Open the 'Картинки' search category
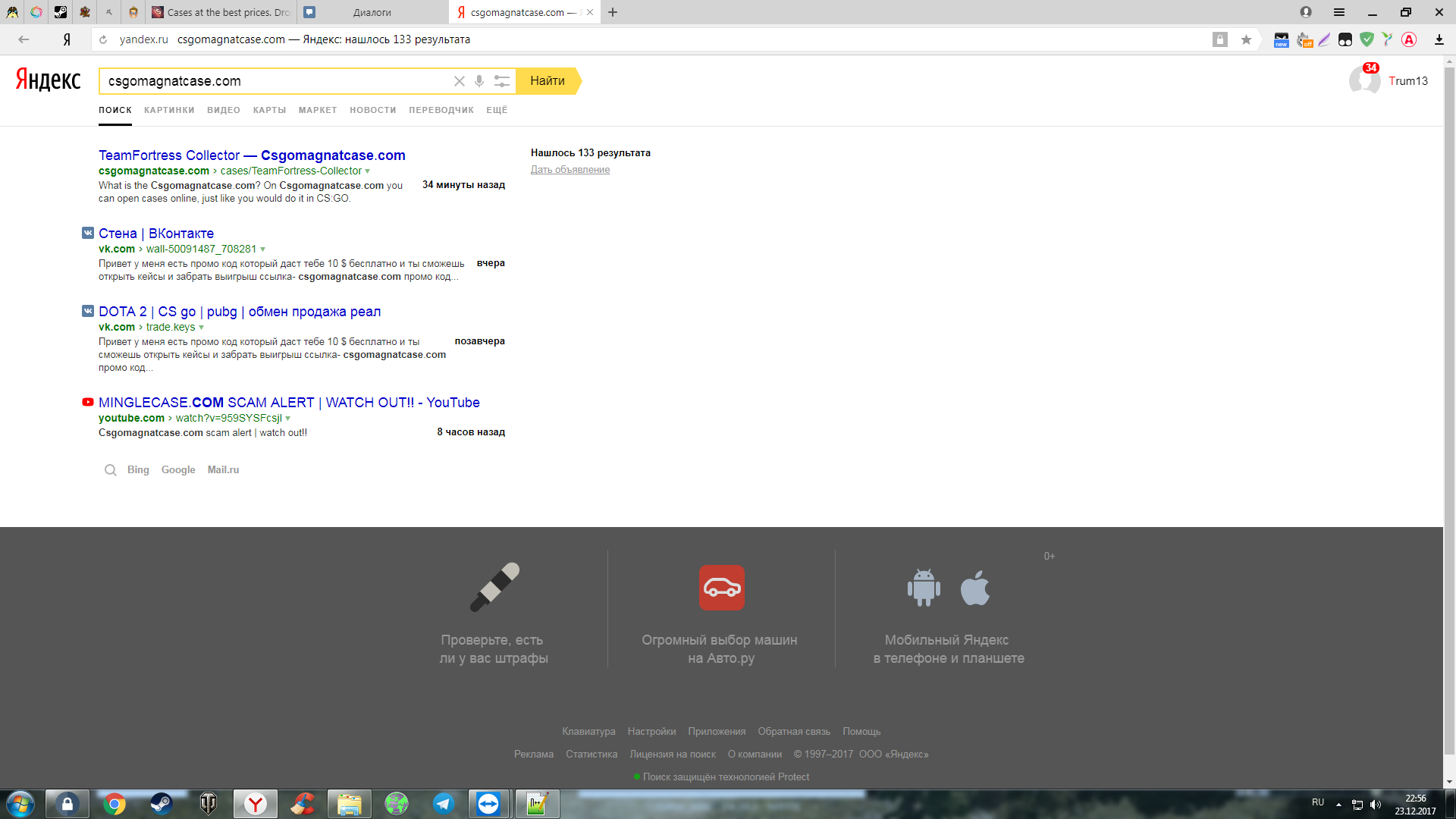This screenshot has width=1456, height=819. click(169, 110)
